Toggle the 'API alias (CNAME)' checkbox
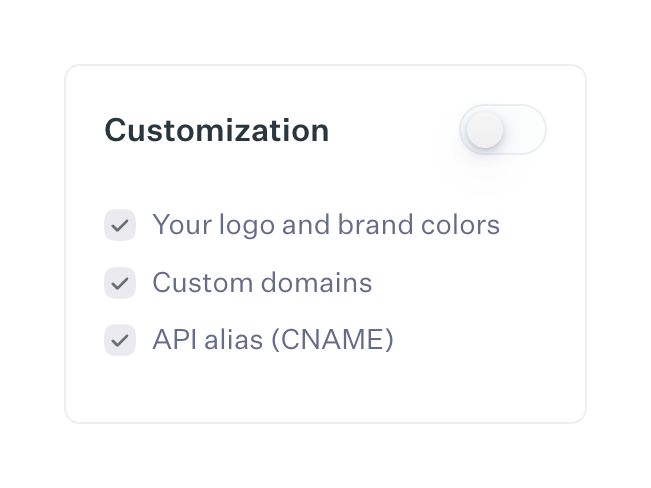This screenshot has height=488, width=651. (x=120, y=340)
